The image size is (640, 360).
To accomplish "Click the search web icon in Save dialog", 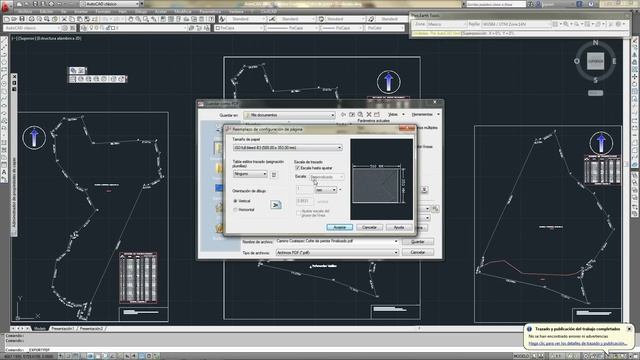I will pos(360,115).
